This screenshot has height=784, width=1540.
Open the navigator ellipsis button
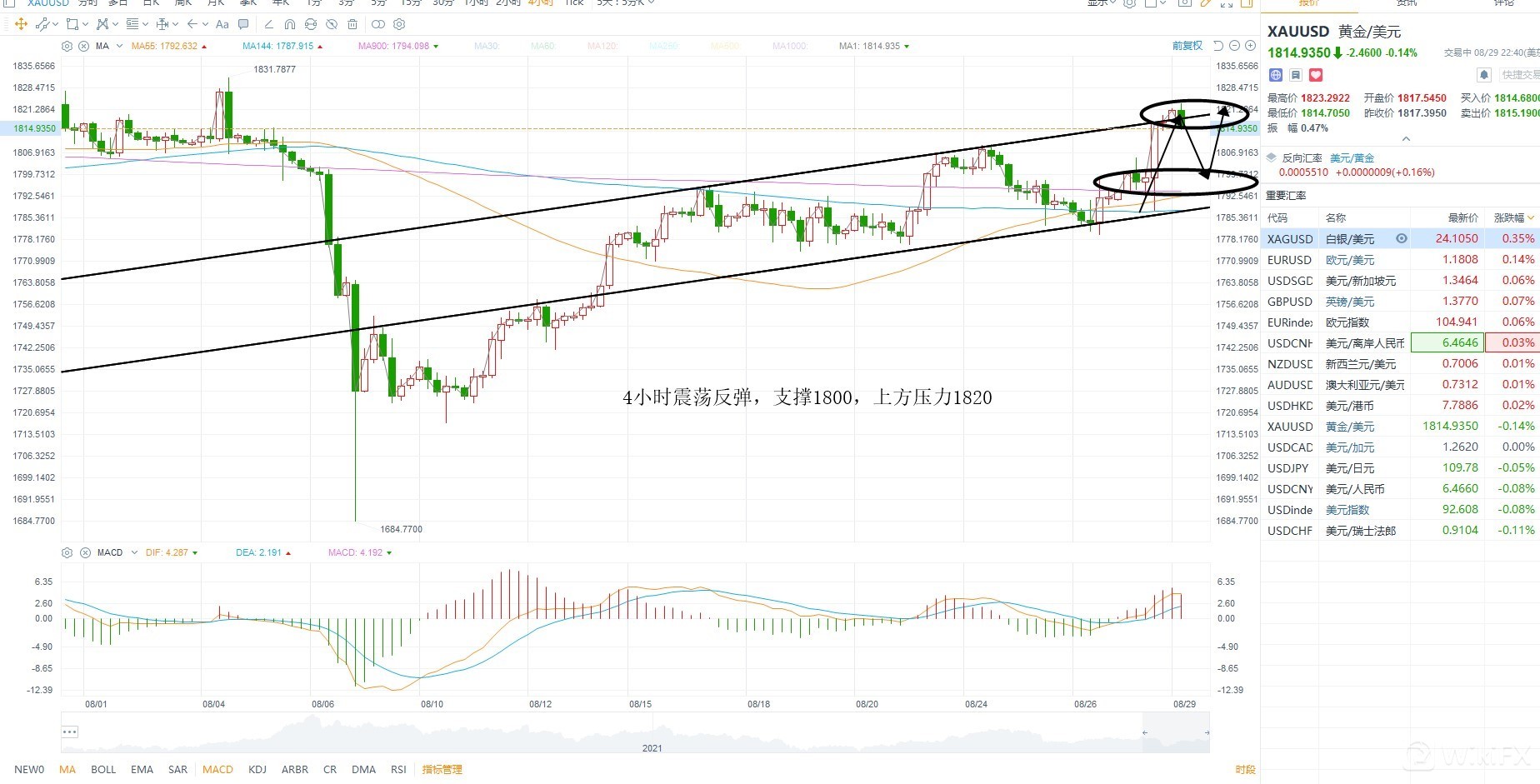[70, 732]
